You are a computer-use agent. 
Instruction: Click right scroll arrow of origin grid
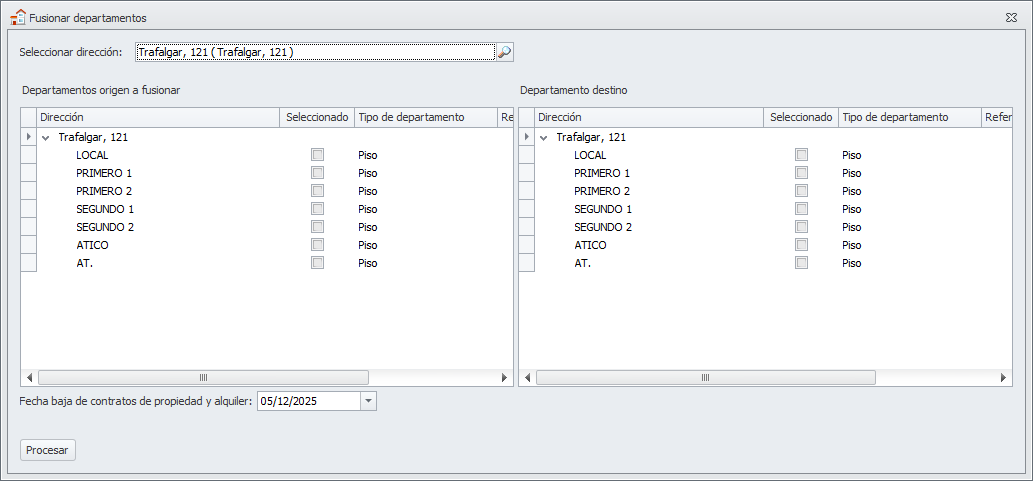[505, 378]
